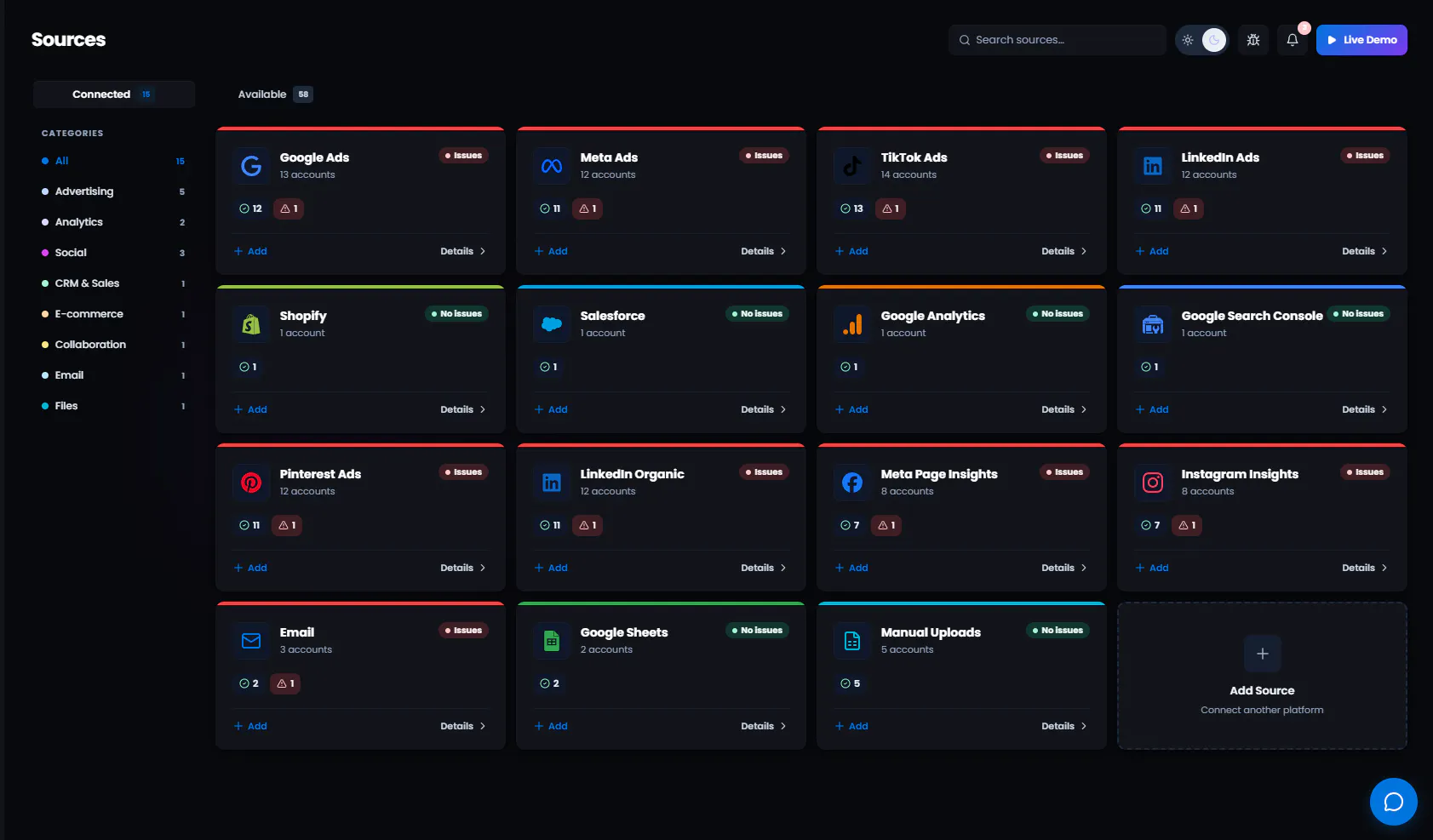The width and height of the screenshot is (1433, 840).
Task: Filter by the Files category
Action: click(x=113, y=406)
